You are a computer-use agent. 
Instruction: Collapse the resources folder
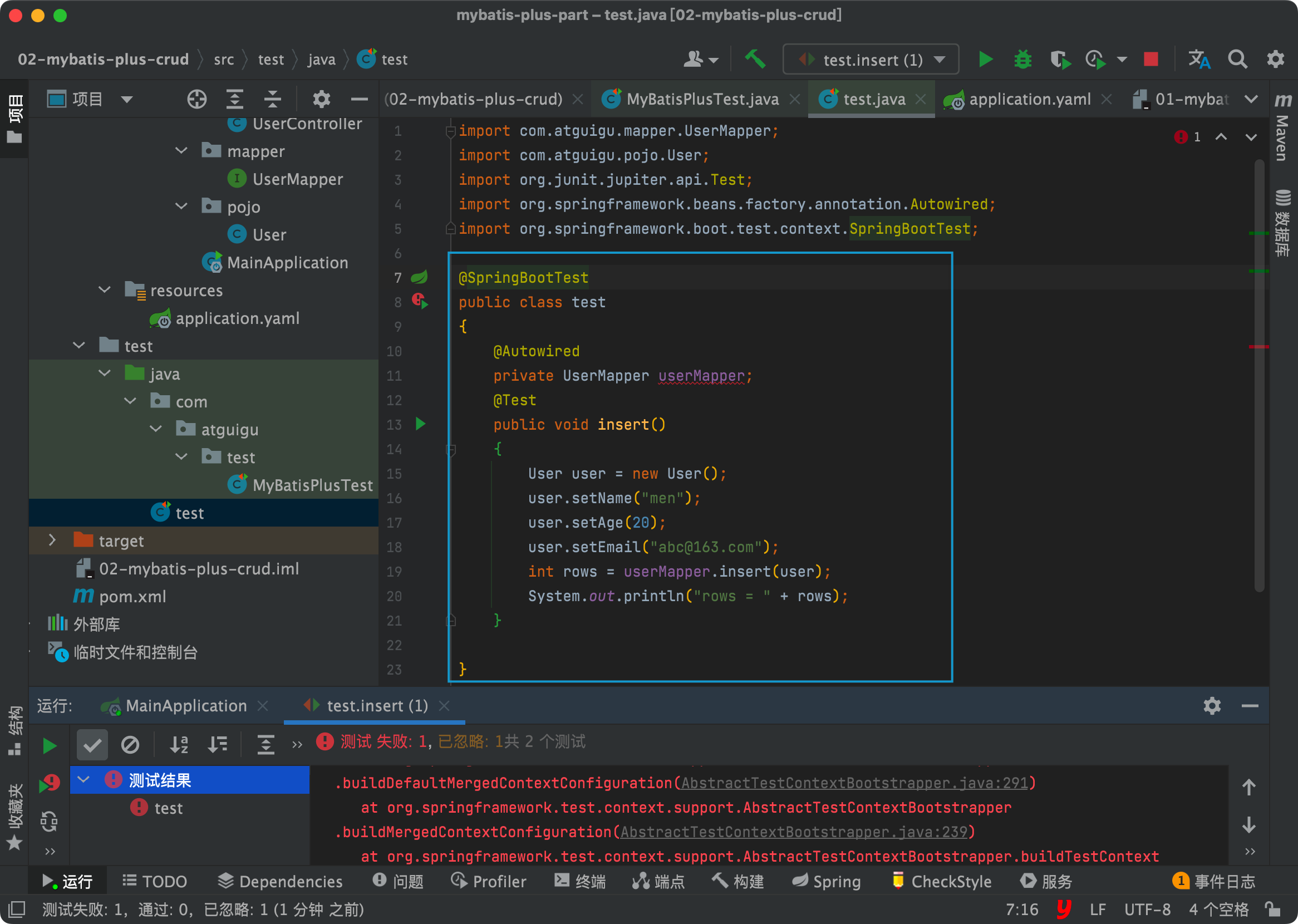(105, 290)
